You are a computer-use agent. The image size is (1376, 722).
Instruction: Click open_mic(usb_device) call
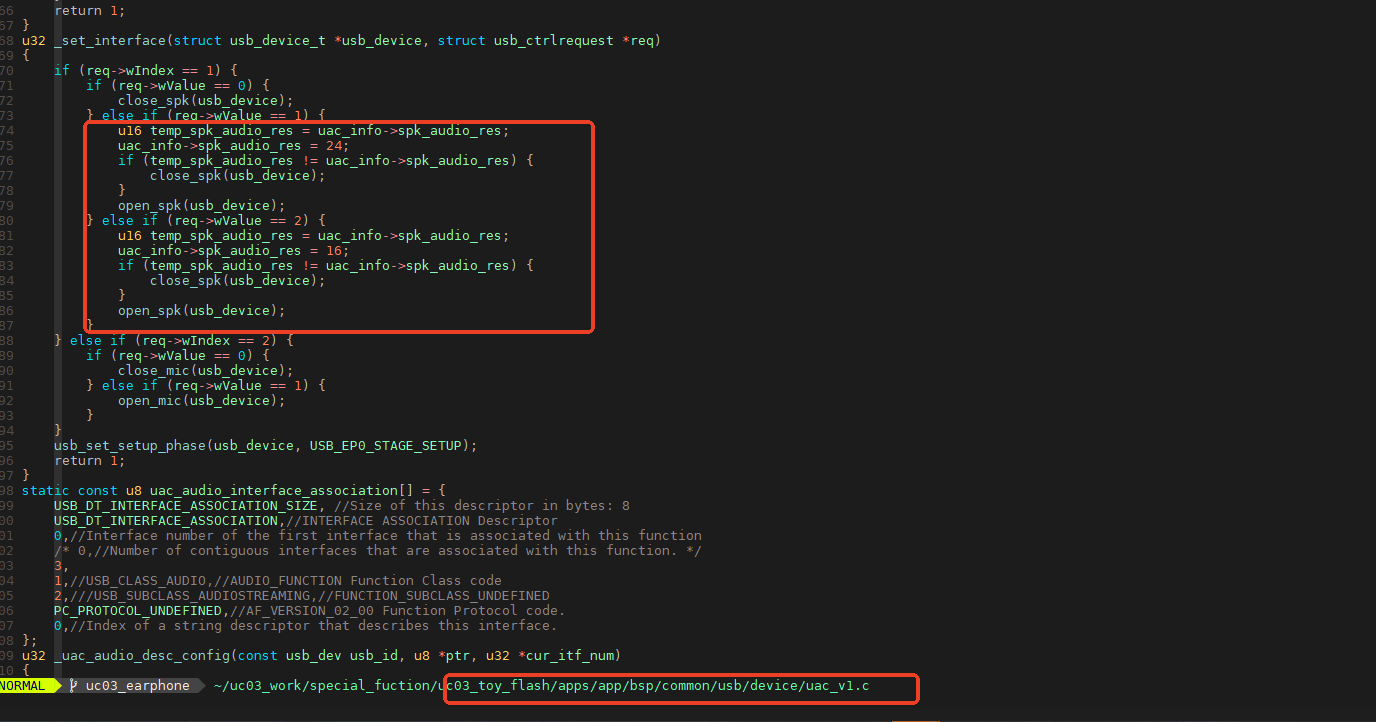coord(201,401)
